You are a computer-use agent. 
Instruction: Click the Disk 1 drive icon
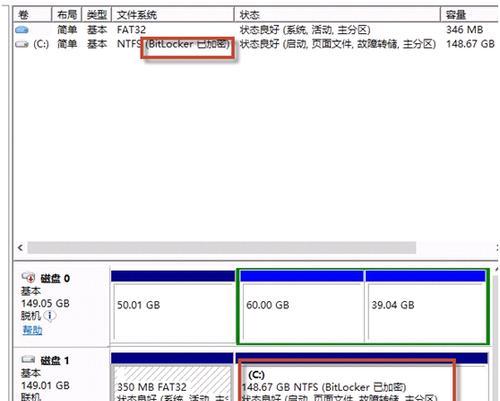(x=28, y=360)
